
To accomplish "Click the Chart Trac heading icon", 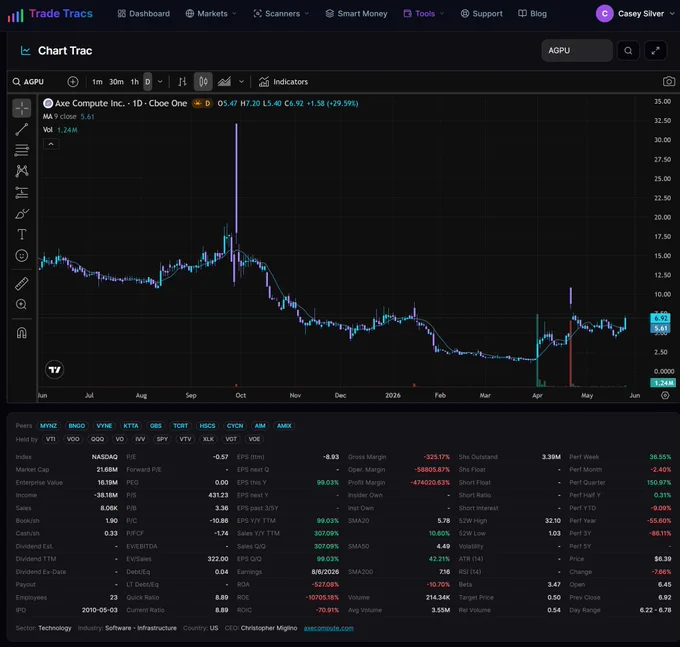I will 26,51.
